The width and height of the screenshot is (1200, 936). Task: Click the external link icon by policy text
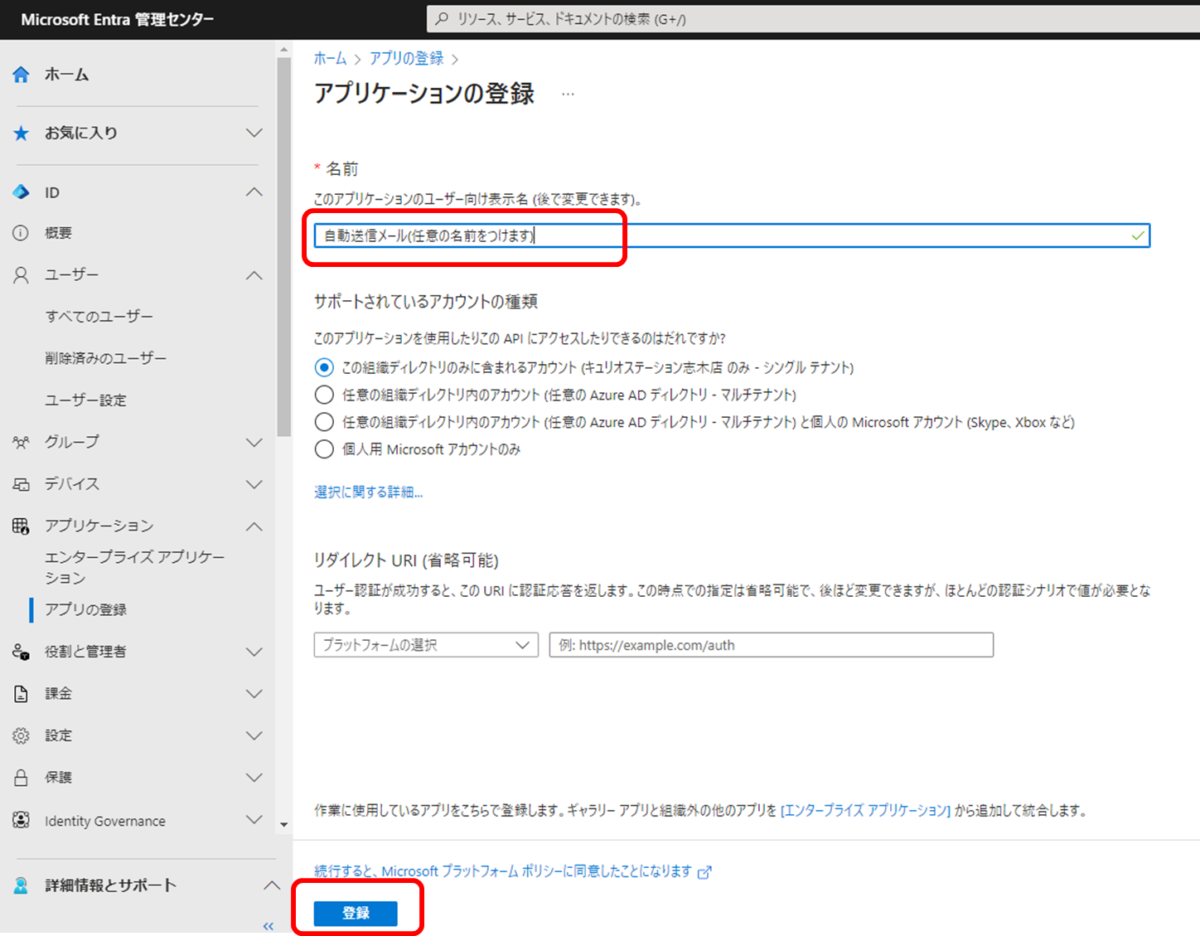pos(704,872)
